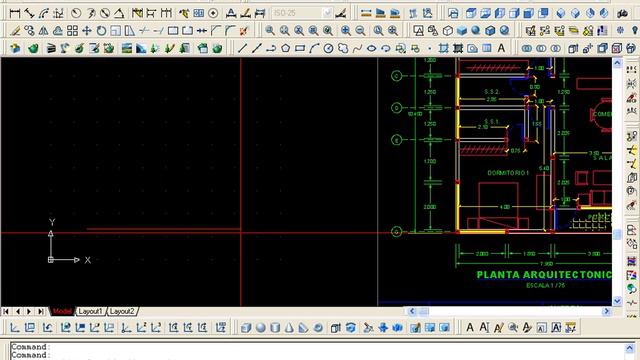The image size is (640, 360).
Task: Select the Move tool
Action: (87, 31)
